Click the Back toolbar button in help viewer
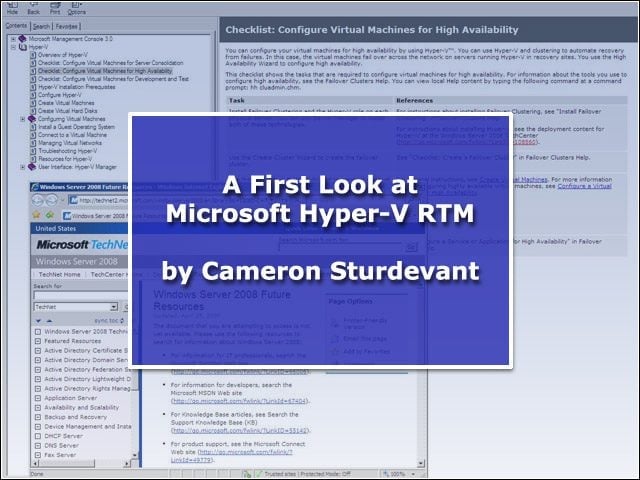Screen dimensions: 640x480 coord(33,8)
